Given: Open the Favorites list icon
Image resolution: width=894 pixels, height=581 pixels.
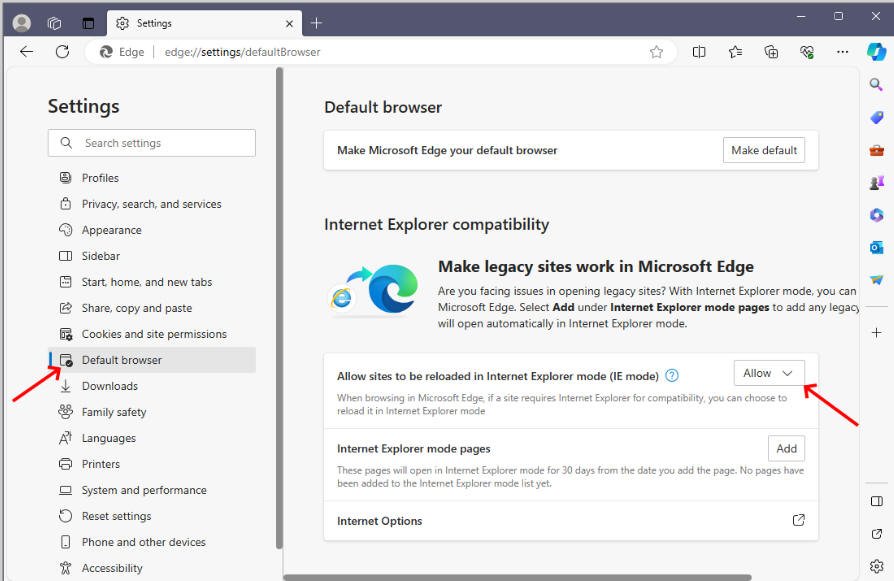Looking at the screenshot, I should pyautogui.click(x=735, y=52).
